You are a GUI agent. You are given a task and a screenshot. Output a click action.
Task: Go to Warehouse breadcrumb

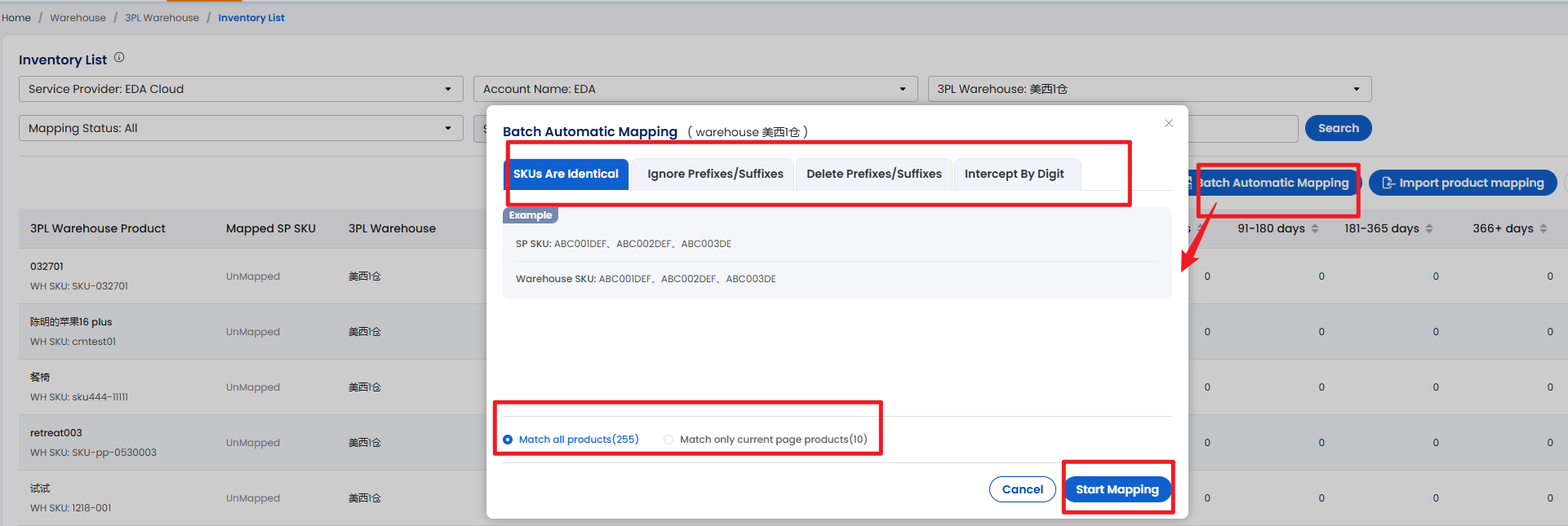(78, 18)
